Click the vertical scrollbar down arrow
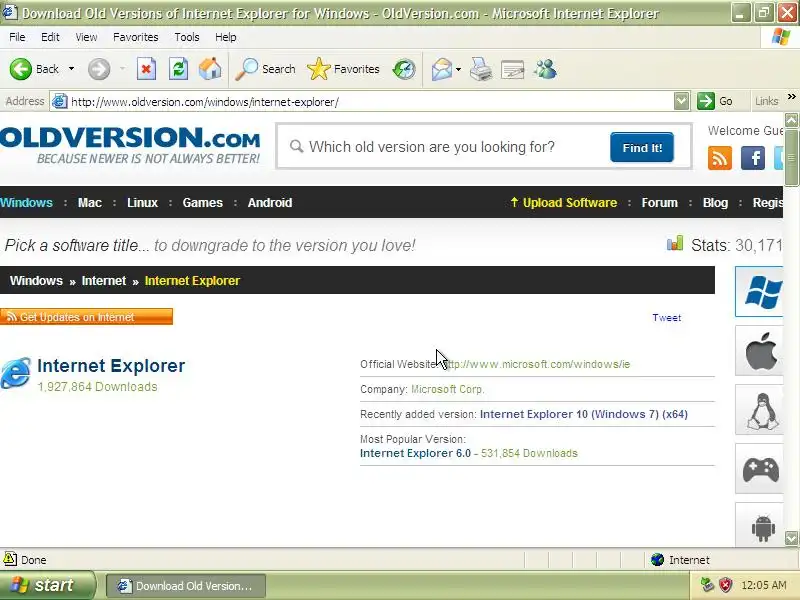The image size is (800, 600). coord(791,538)
